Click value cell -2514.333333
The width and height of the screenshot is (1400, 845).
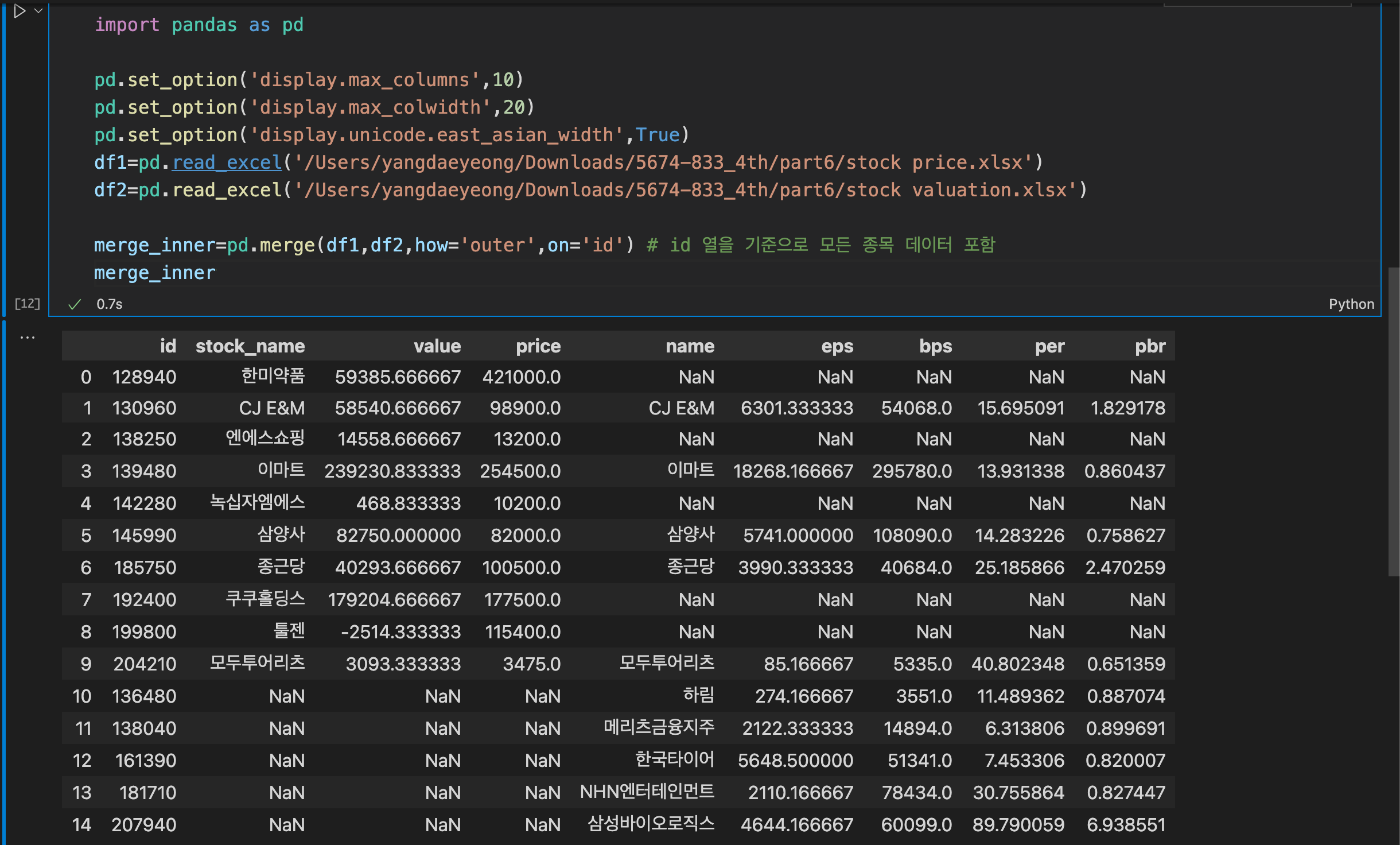(x=400, y=632)
